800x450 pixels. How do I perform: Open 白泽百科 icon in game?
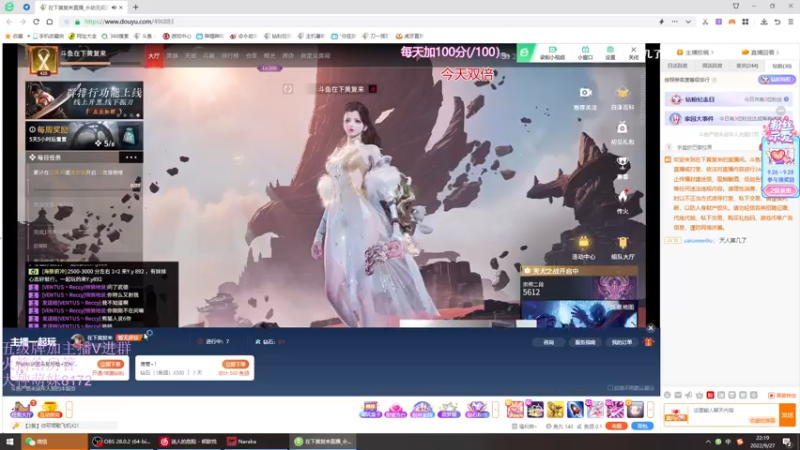tap(622, 98)
